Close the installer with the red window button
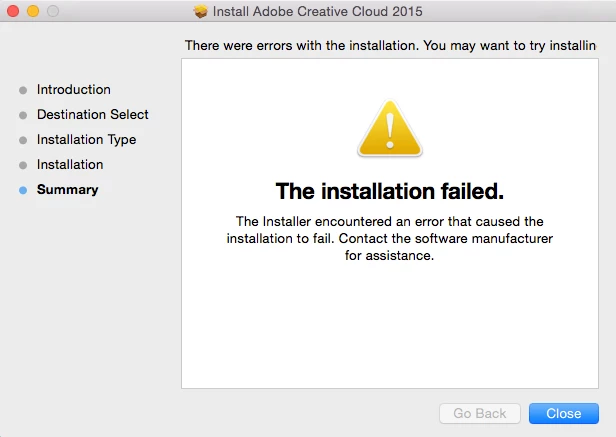This screenshot has height=437, width=616. 13,11
